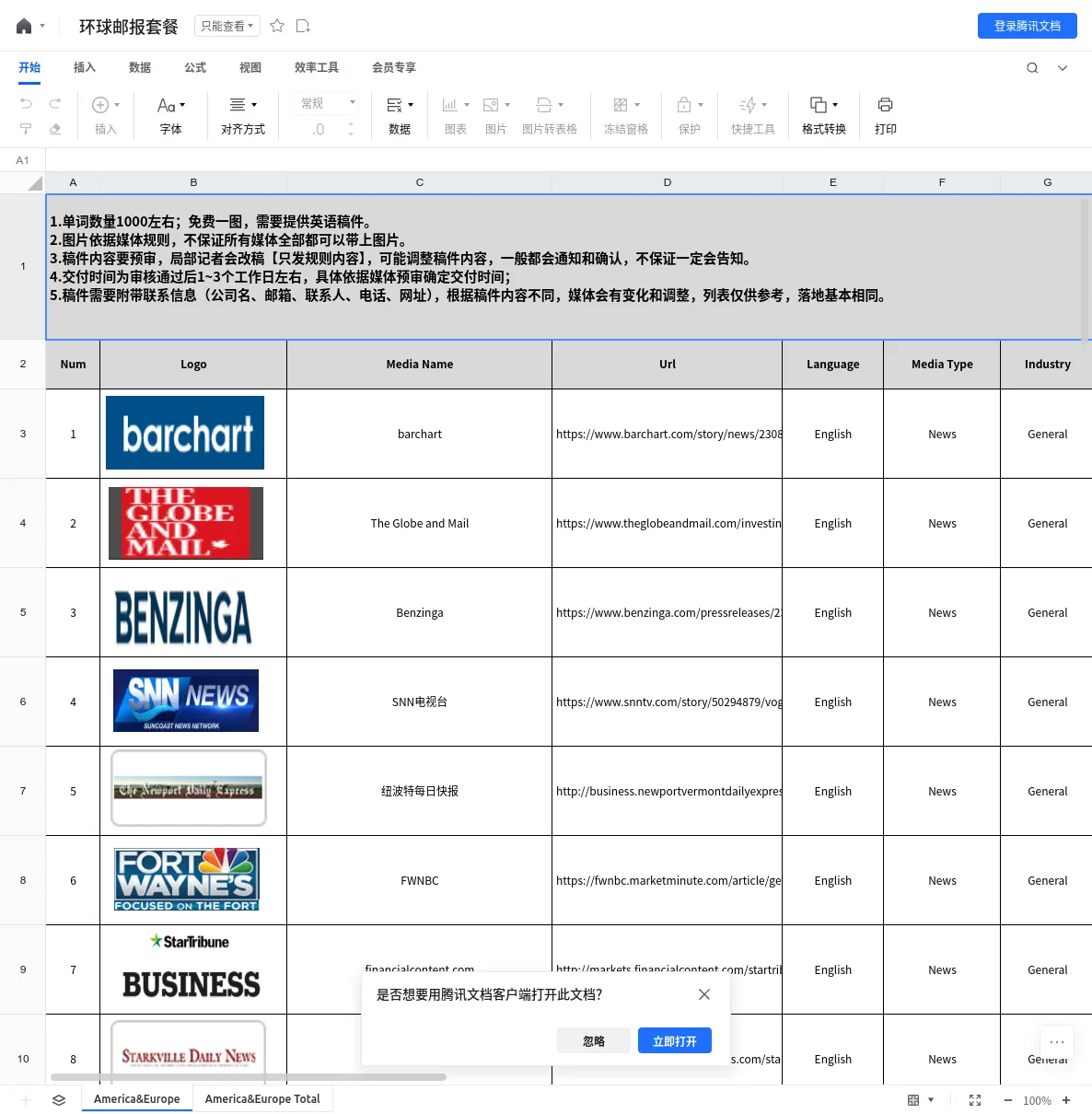Click the barchart.com URL cell

click(x=668, y=434)
